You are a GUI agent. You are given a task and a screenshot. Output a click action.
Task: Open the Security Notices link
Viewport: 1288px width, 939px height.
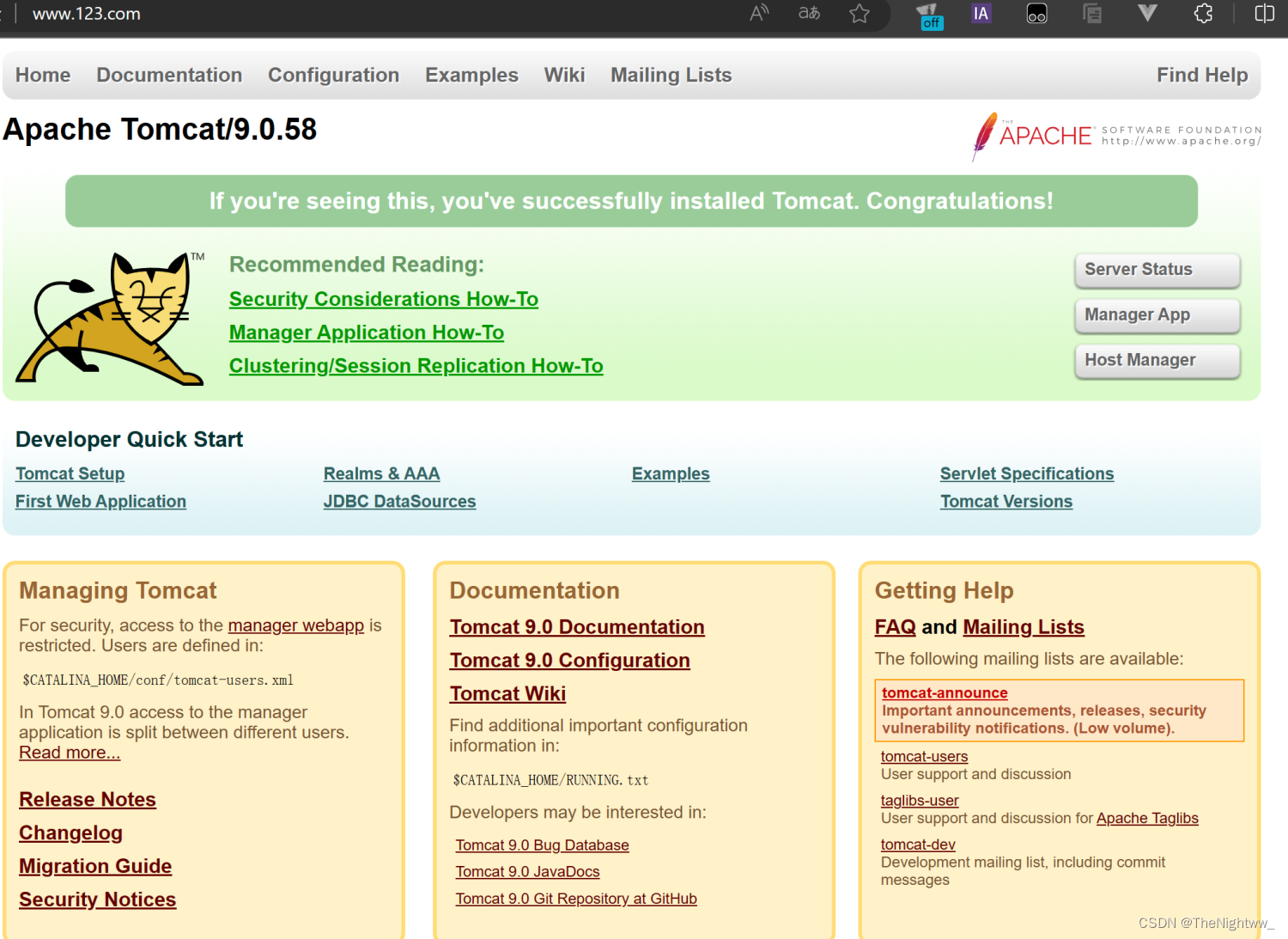point(98,900)
